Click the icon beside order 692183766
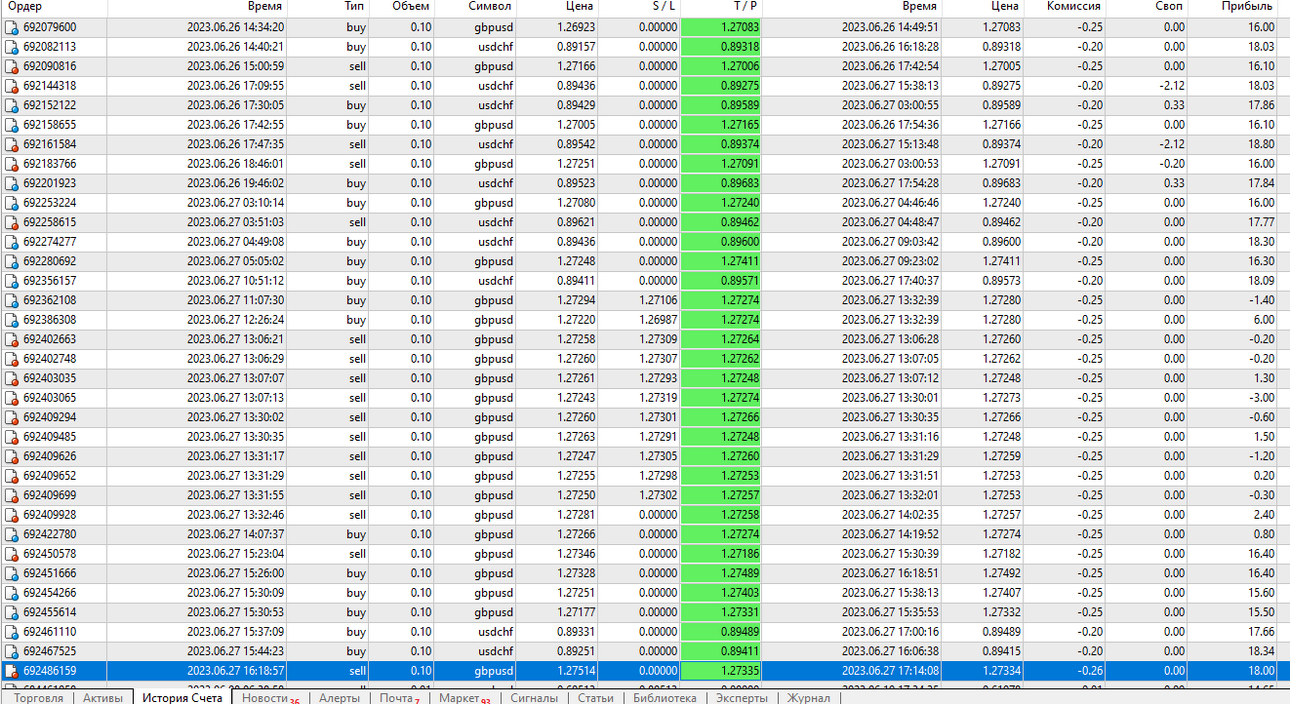1290x704 pixels. (x=12, y=164)
